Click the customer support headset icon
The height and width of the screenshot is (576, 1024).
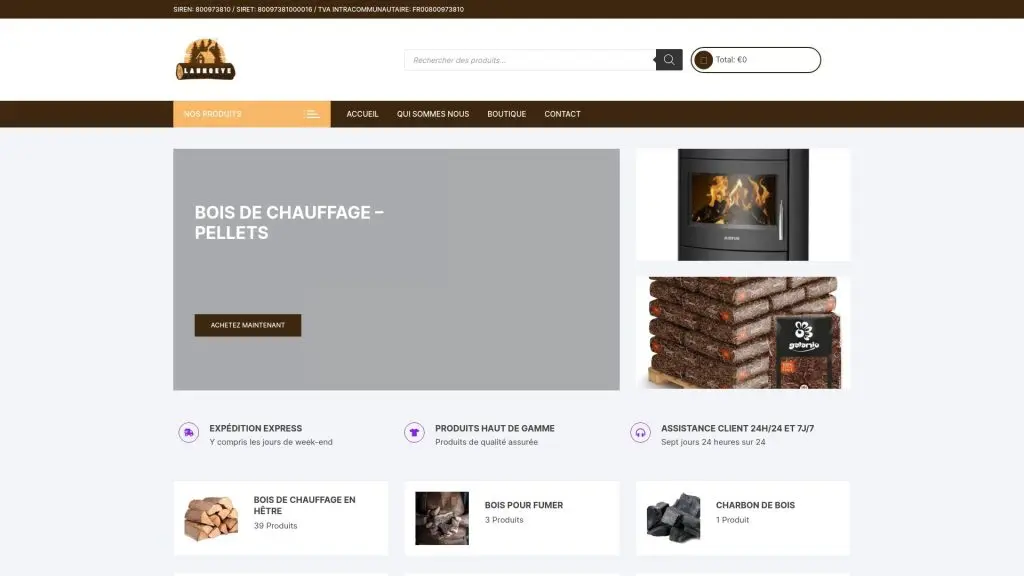coord(640,433)
